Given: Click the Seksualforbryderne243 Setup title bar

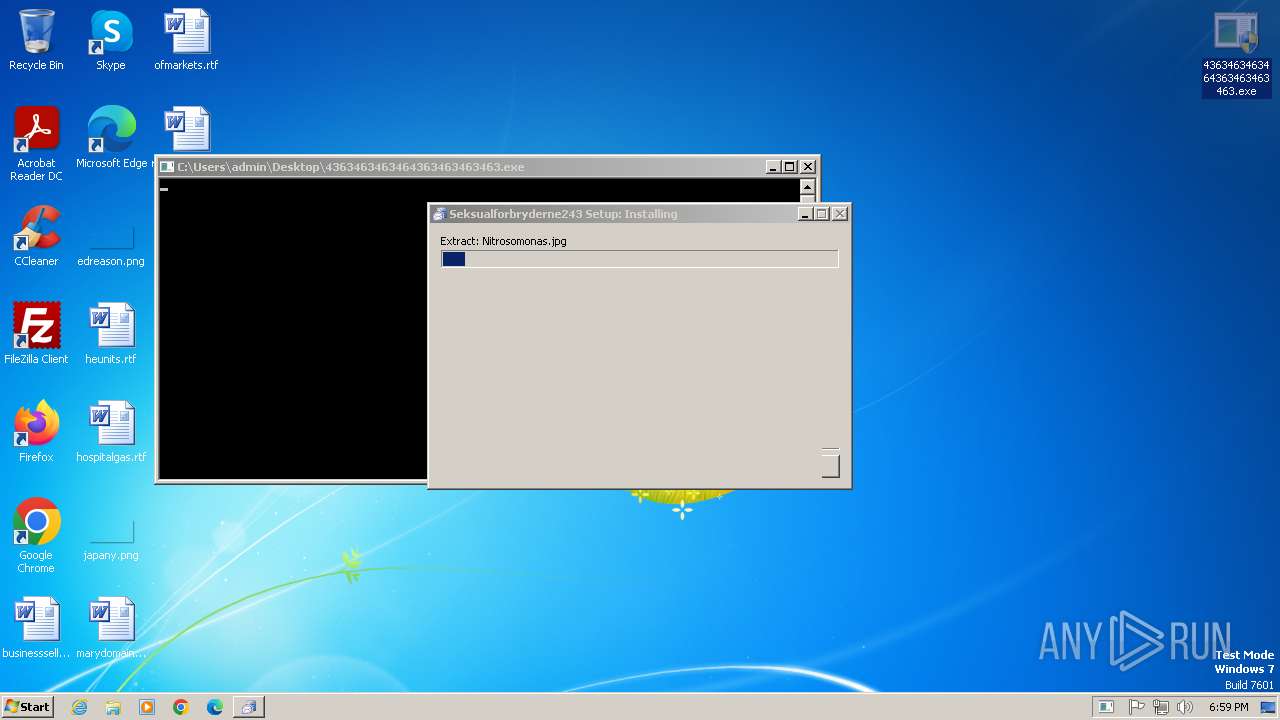Looking at the screenshot, I should click(639, 214).
